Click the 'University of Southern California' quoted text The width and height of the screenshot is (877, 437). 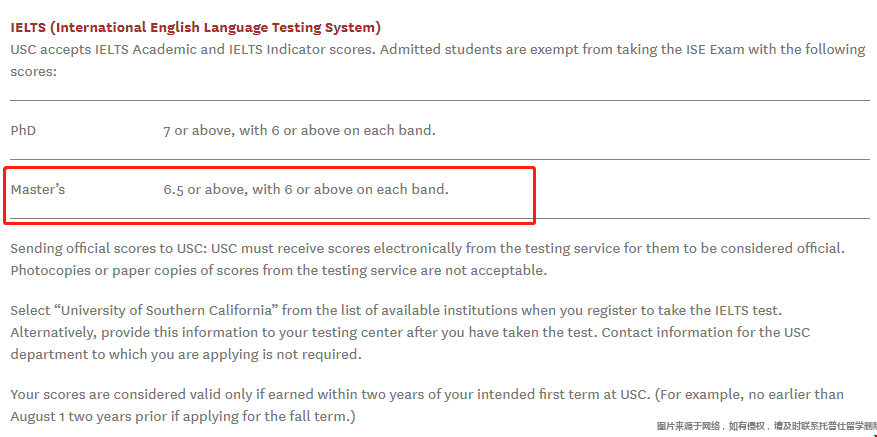pyautogui.click(x=170, y=310)
